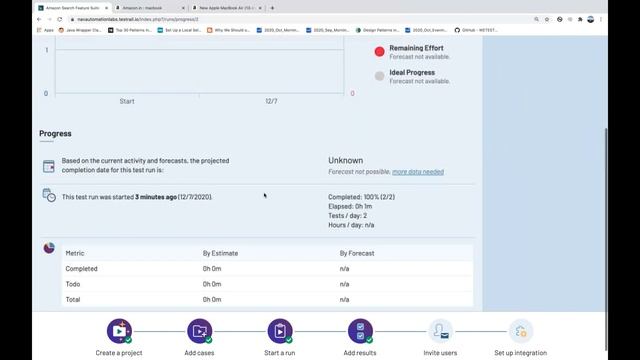Click the Hours / day: n/a text
Screen dimensions: 640x360
point(351,225)
